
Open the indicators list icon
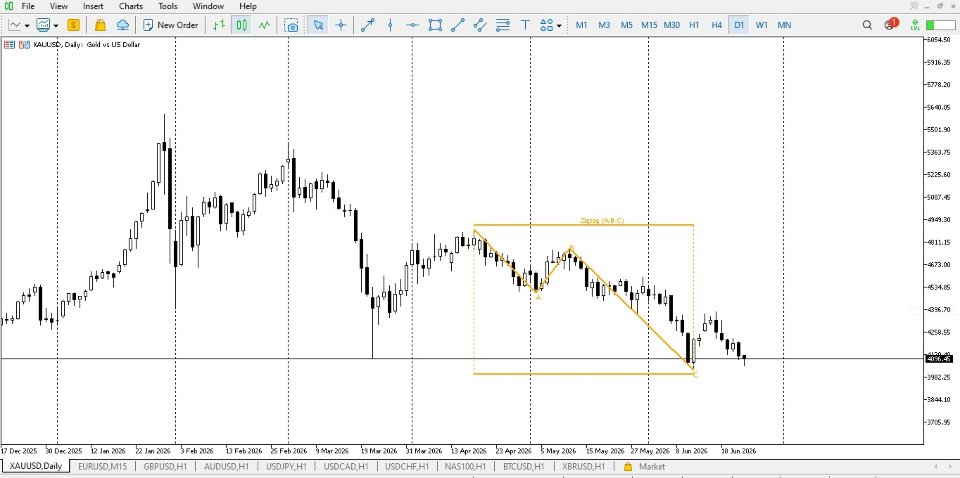(x=43, y=25)
